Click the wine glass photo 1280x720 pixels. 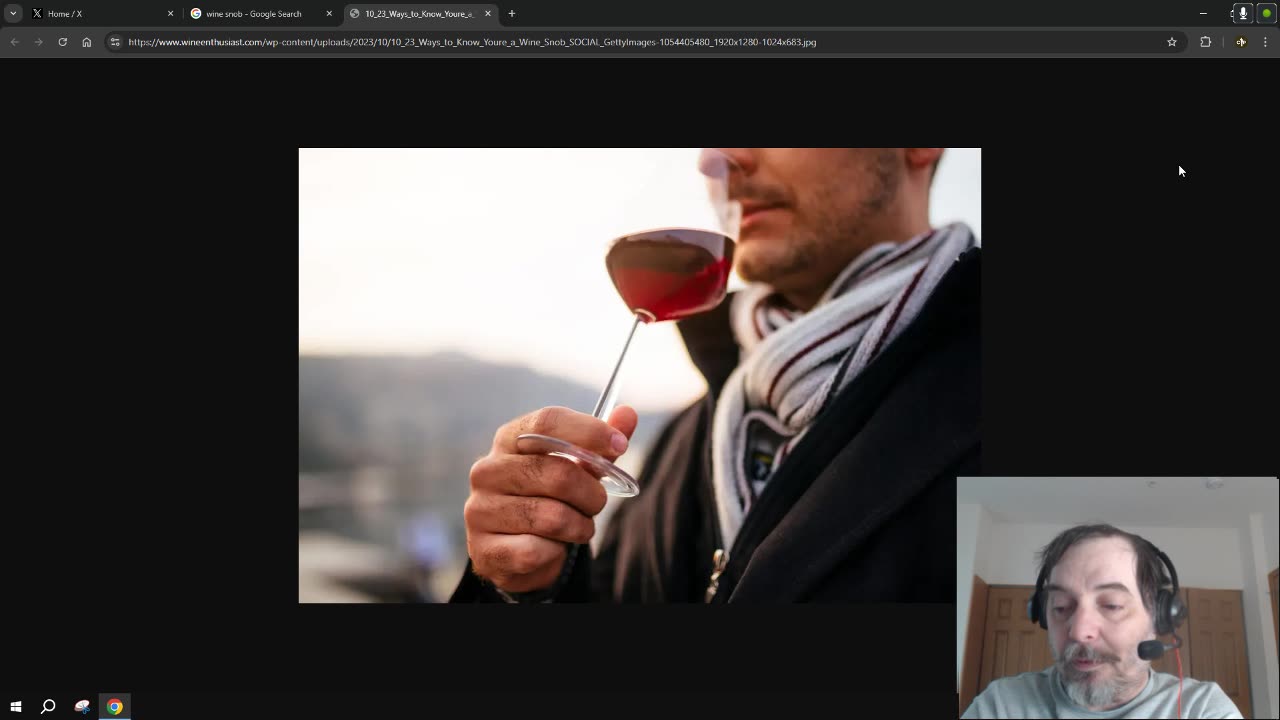pyautogui.click(x=640, y=375)
